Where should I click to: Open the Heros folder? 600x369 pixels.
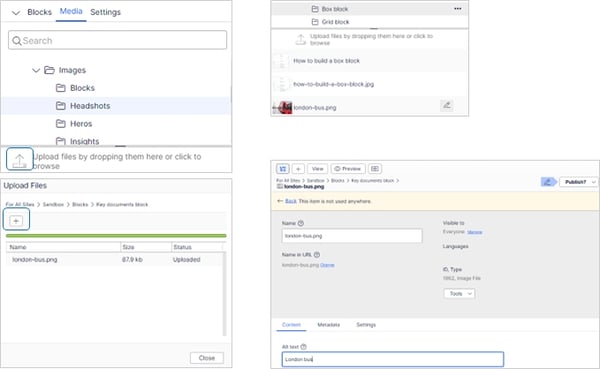tap(81, 124)
